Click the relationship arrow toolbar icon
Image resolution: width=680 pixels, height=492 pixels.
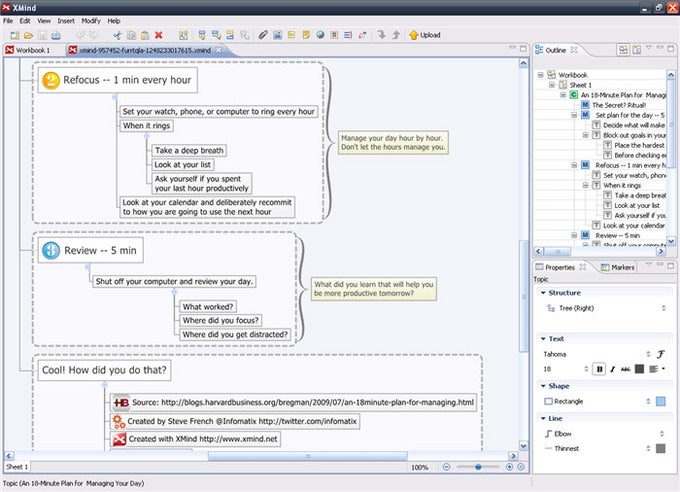pyautogui.click(x=362, y=35)
